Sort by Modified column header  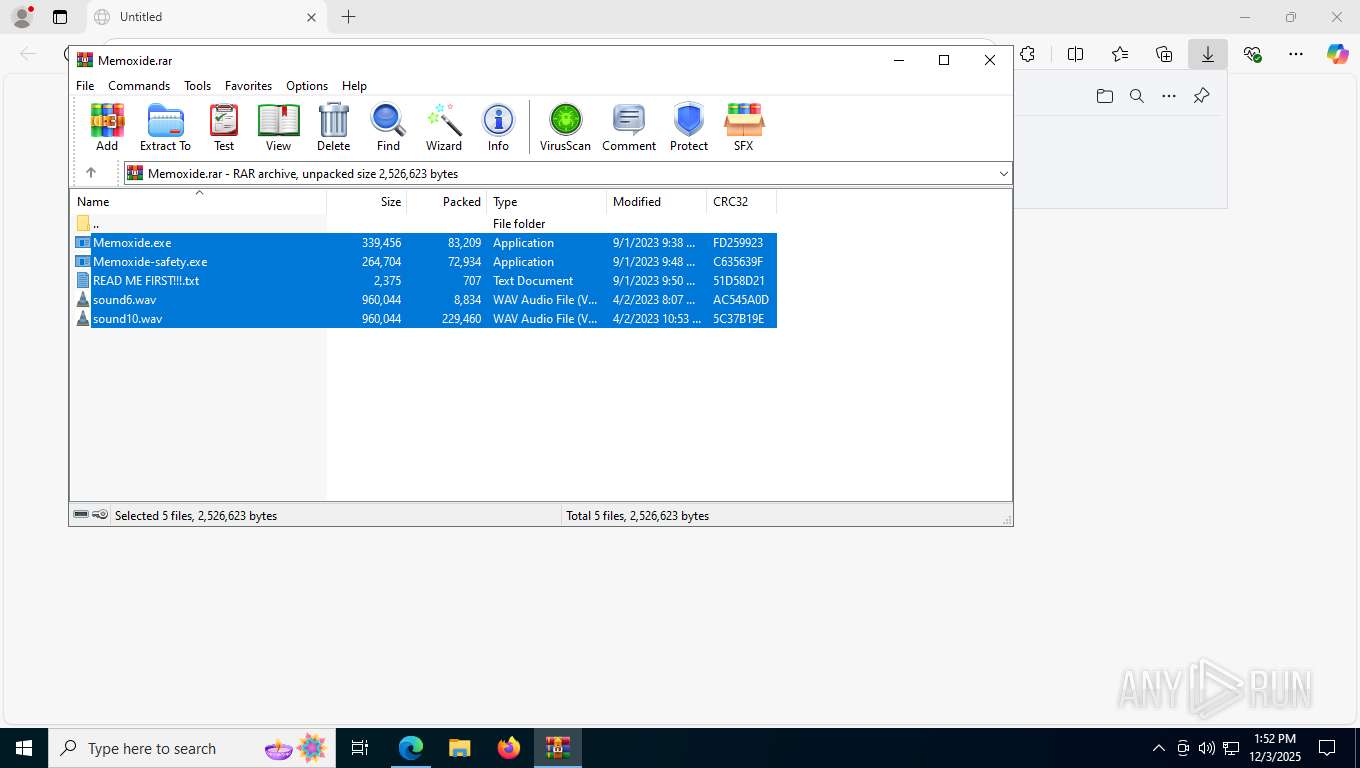coord(657,201)
